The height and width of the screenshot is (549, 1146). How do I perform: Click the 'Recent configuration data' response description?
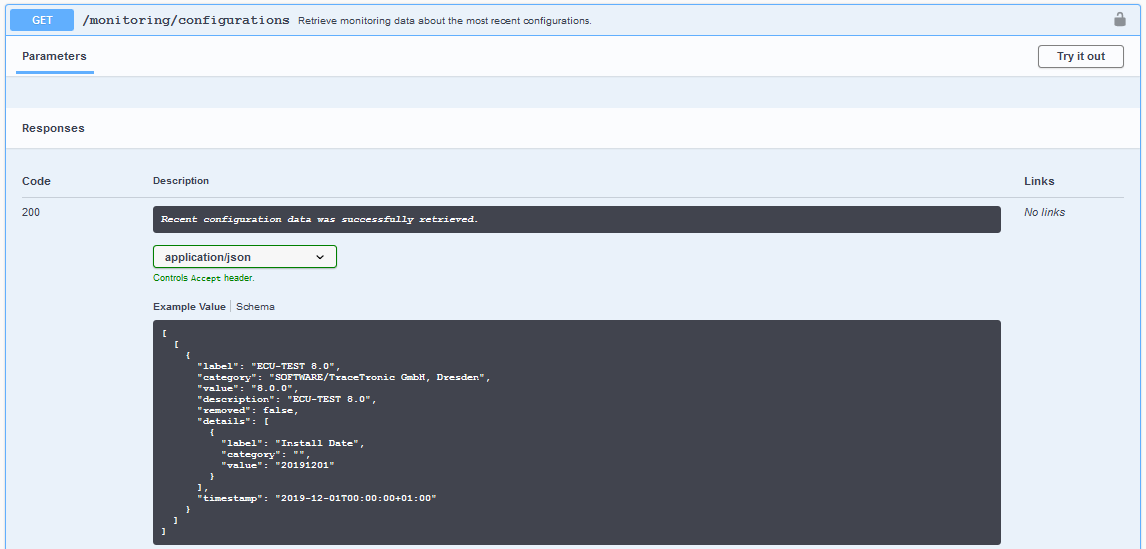click(319, 219)
